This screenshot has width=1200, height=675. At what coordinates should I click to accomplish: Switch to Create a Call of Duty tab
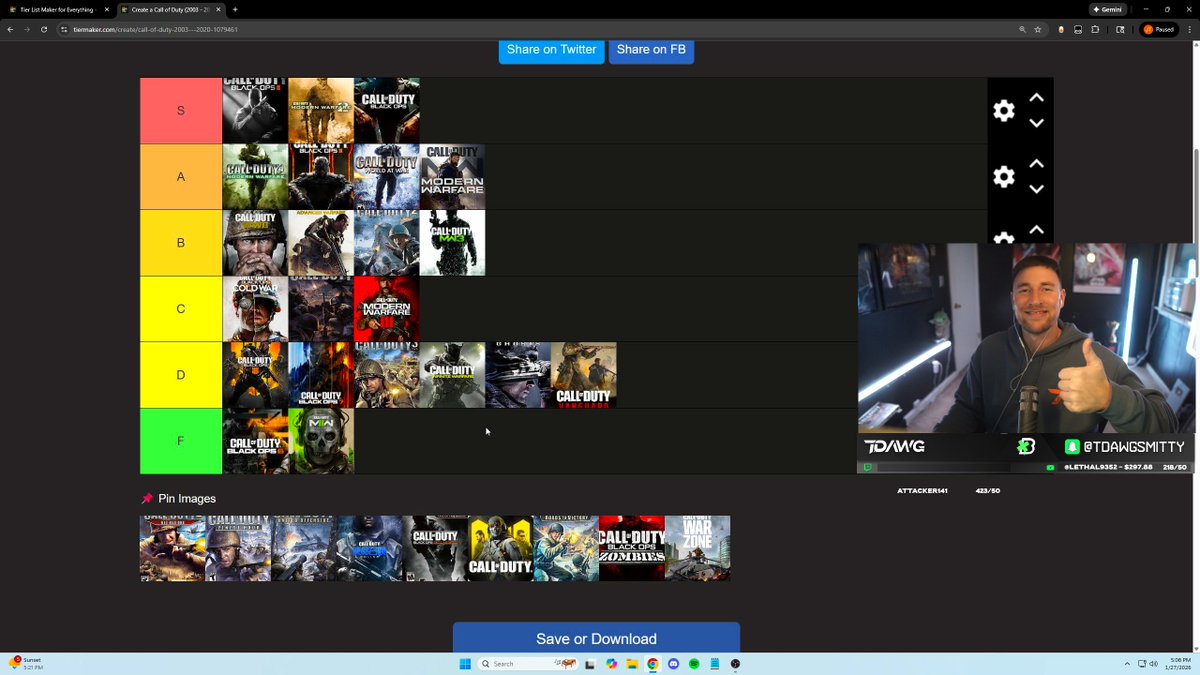click(x=168, y=9)
